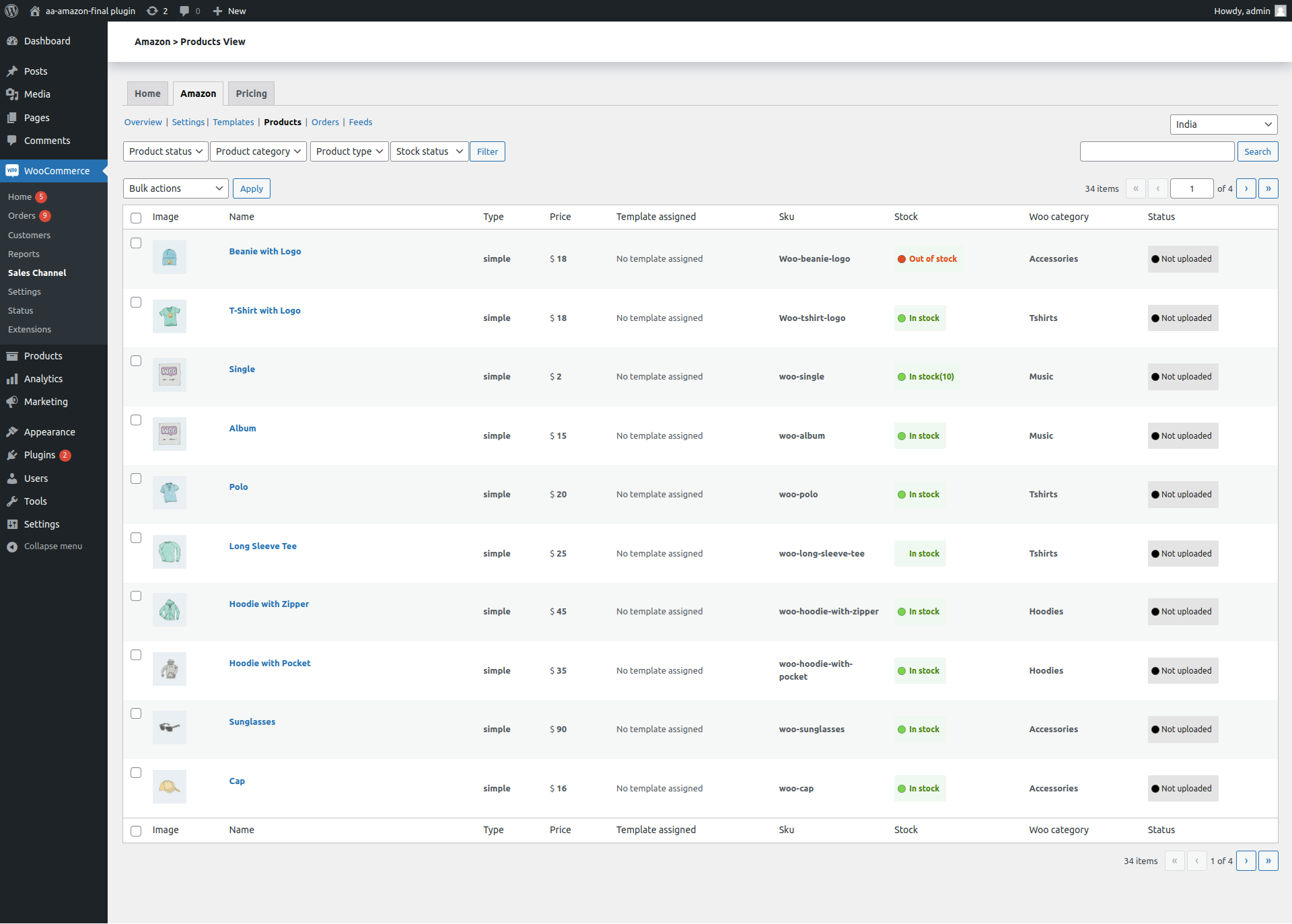Open the Pricing tab
1292x924 pixels.
[251, 94]
